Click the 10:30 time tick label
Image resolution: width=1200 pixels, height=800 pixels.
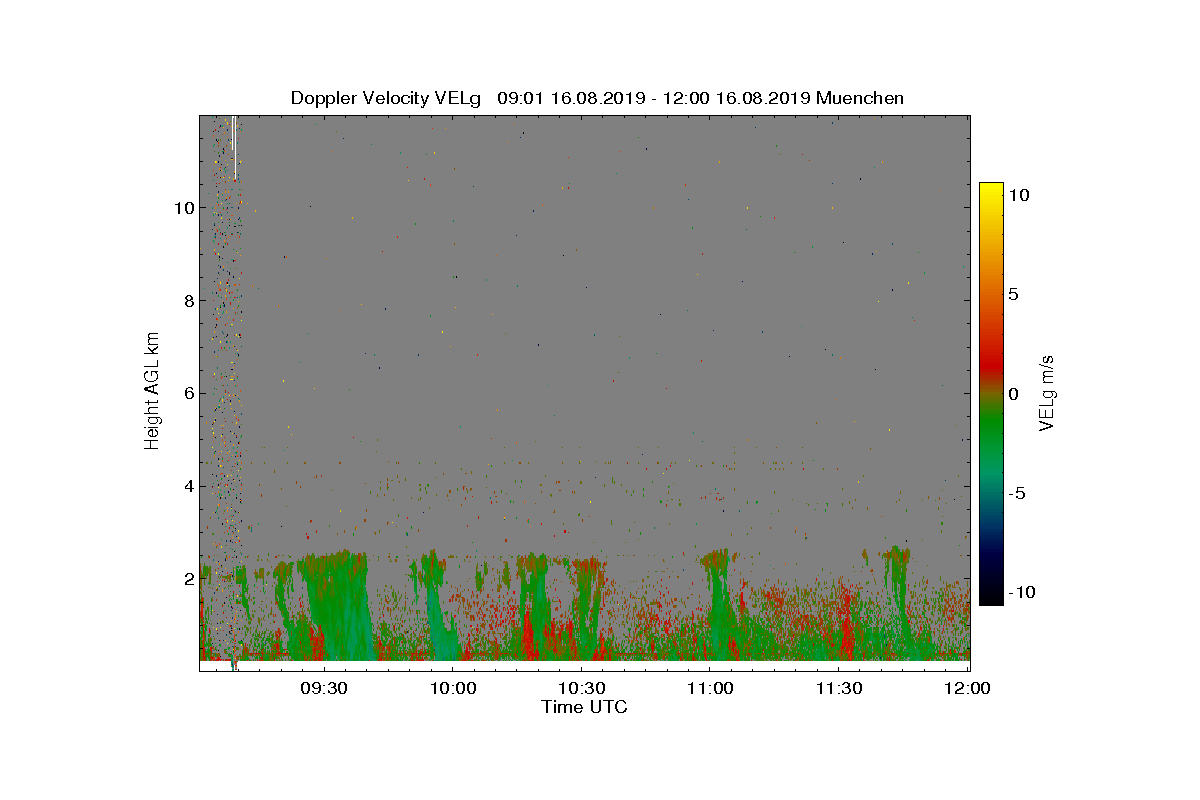(x=582, y=689)
